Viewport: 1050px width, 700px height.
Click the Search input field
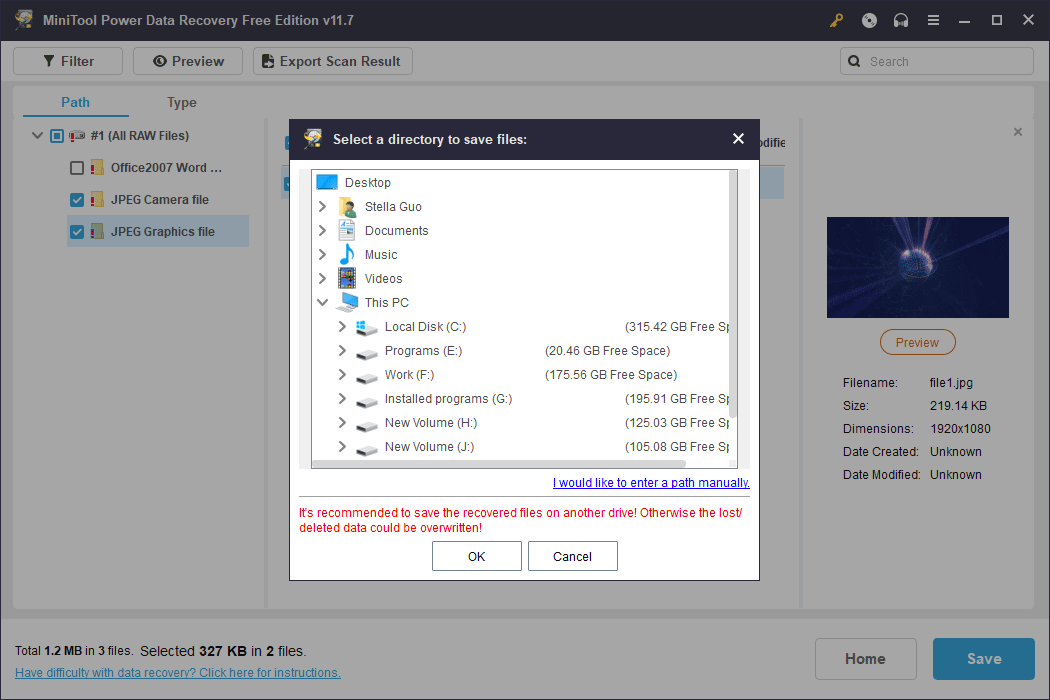937,61
